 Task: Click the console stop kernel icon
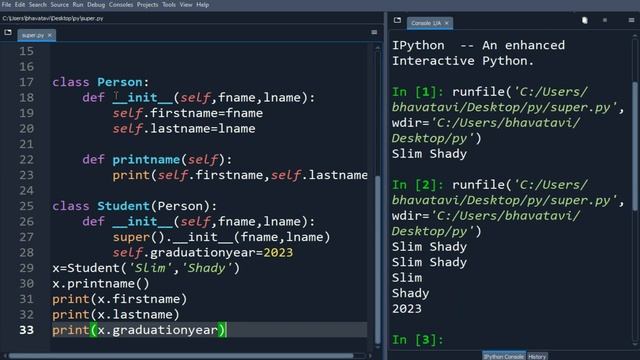tap(605, 20)
